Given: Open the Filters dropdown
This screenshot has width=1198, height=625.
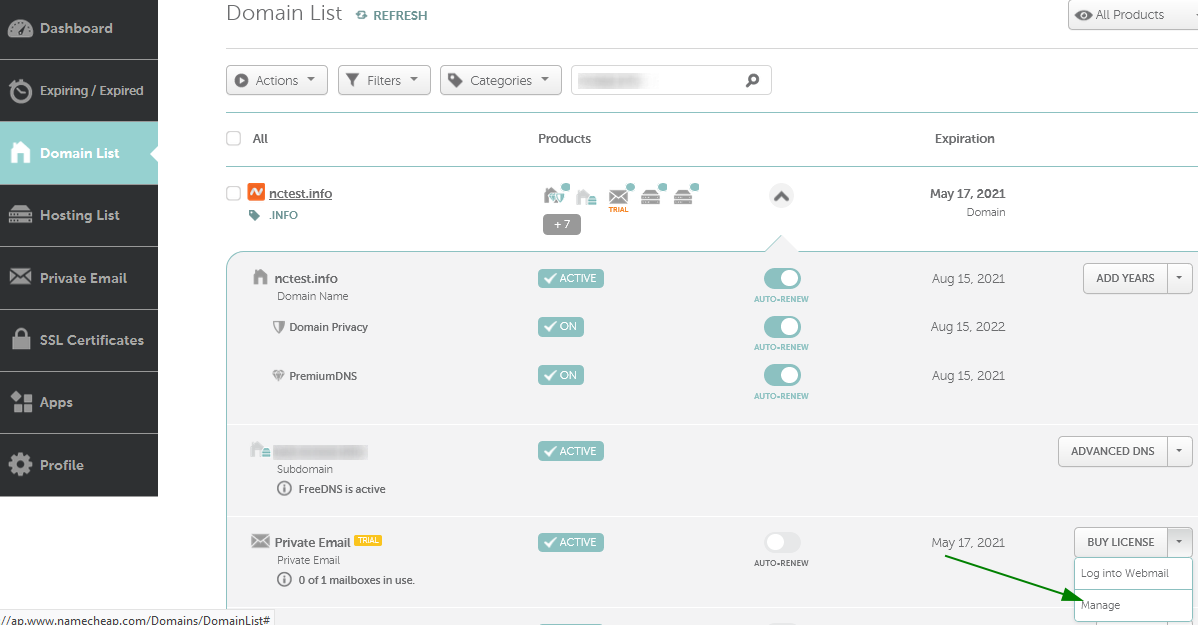Looking at the screenshot, I should (x=384, y=80).
